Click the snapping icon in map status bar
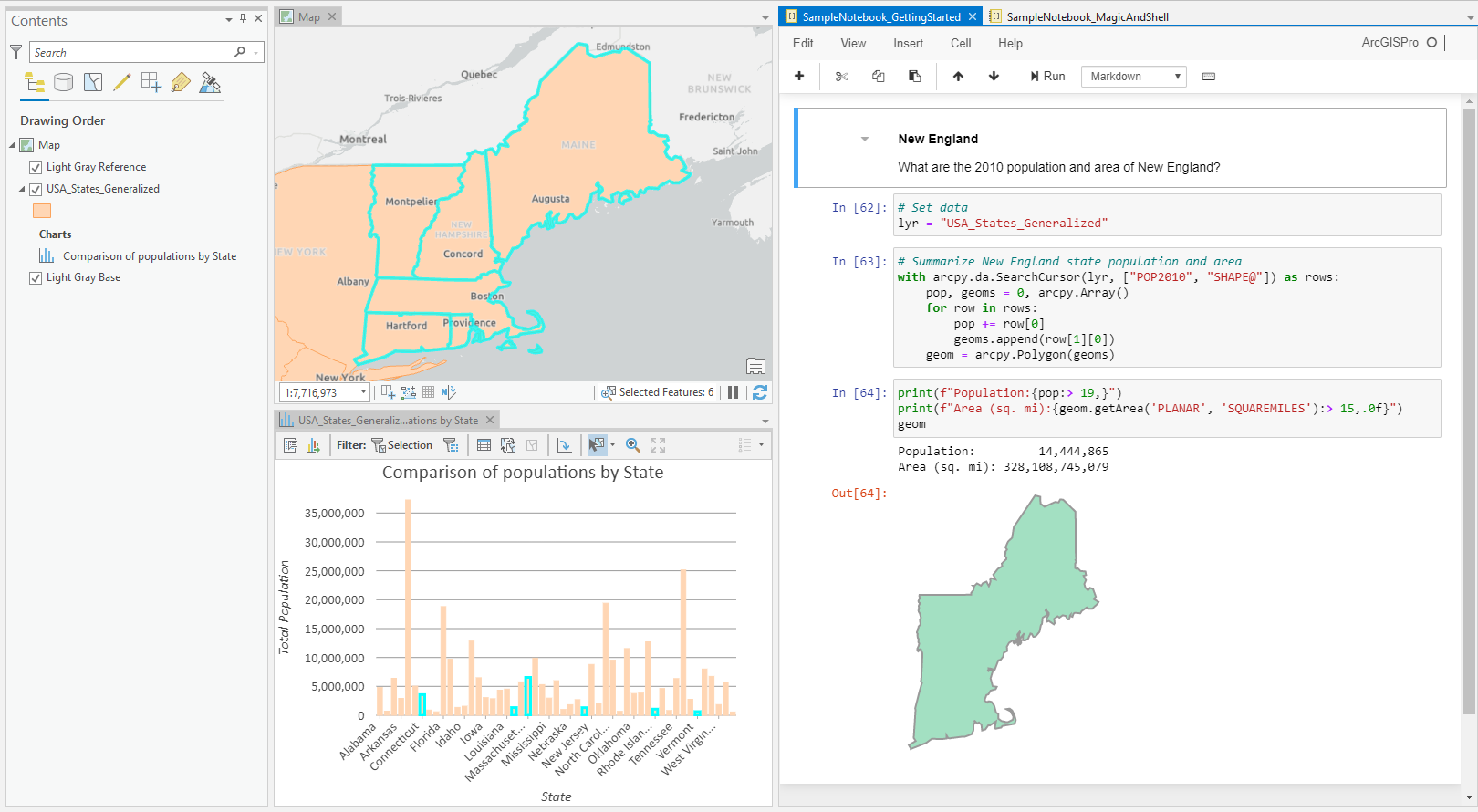 coord(388,392)
